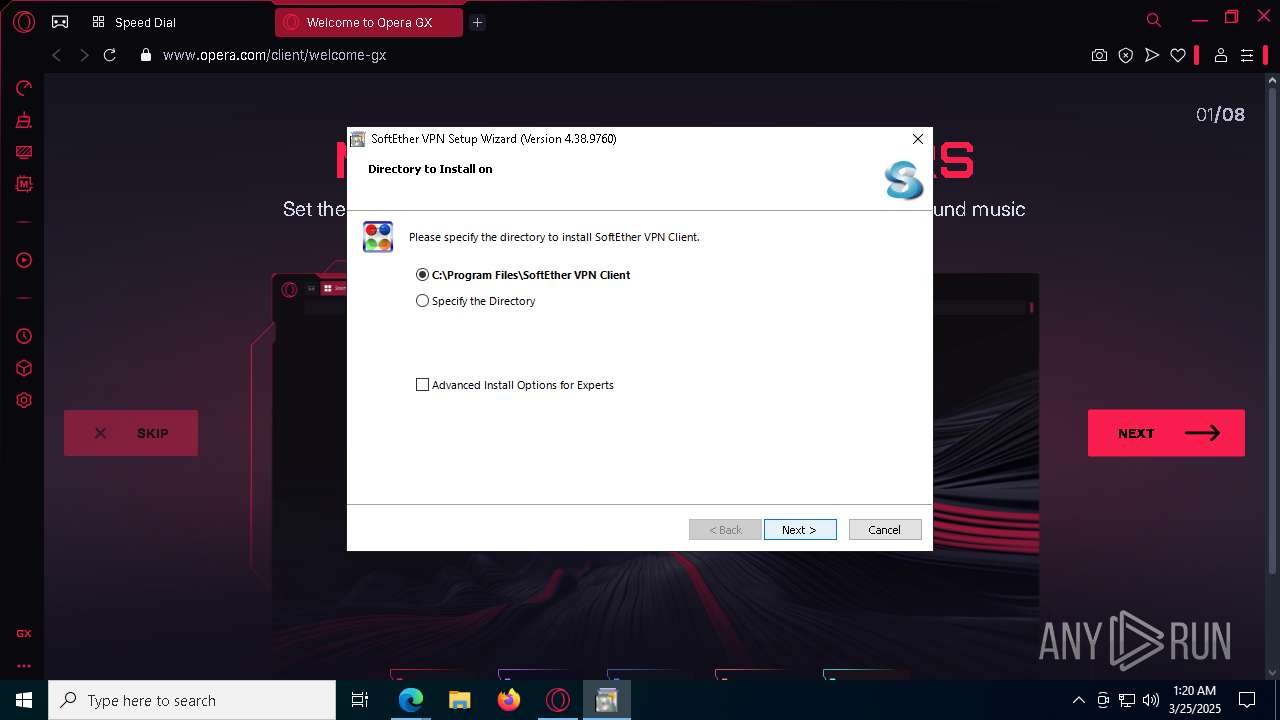1280x720 pixels.
Task: Open the CPU limiter sidebar icon
Action: (x=24, y=184)
